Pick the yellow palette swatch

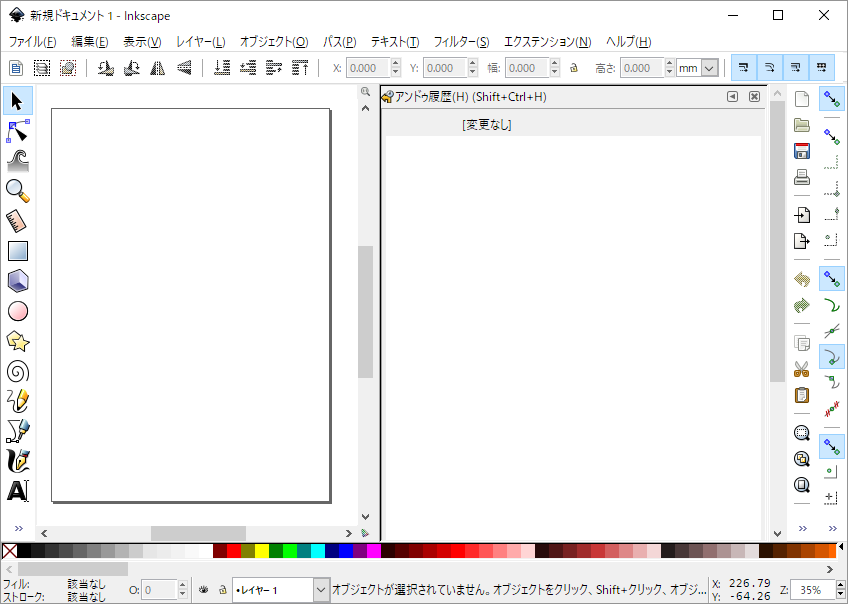point(262,552)
